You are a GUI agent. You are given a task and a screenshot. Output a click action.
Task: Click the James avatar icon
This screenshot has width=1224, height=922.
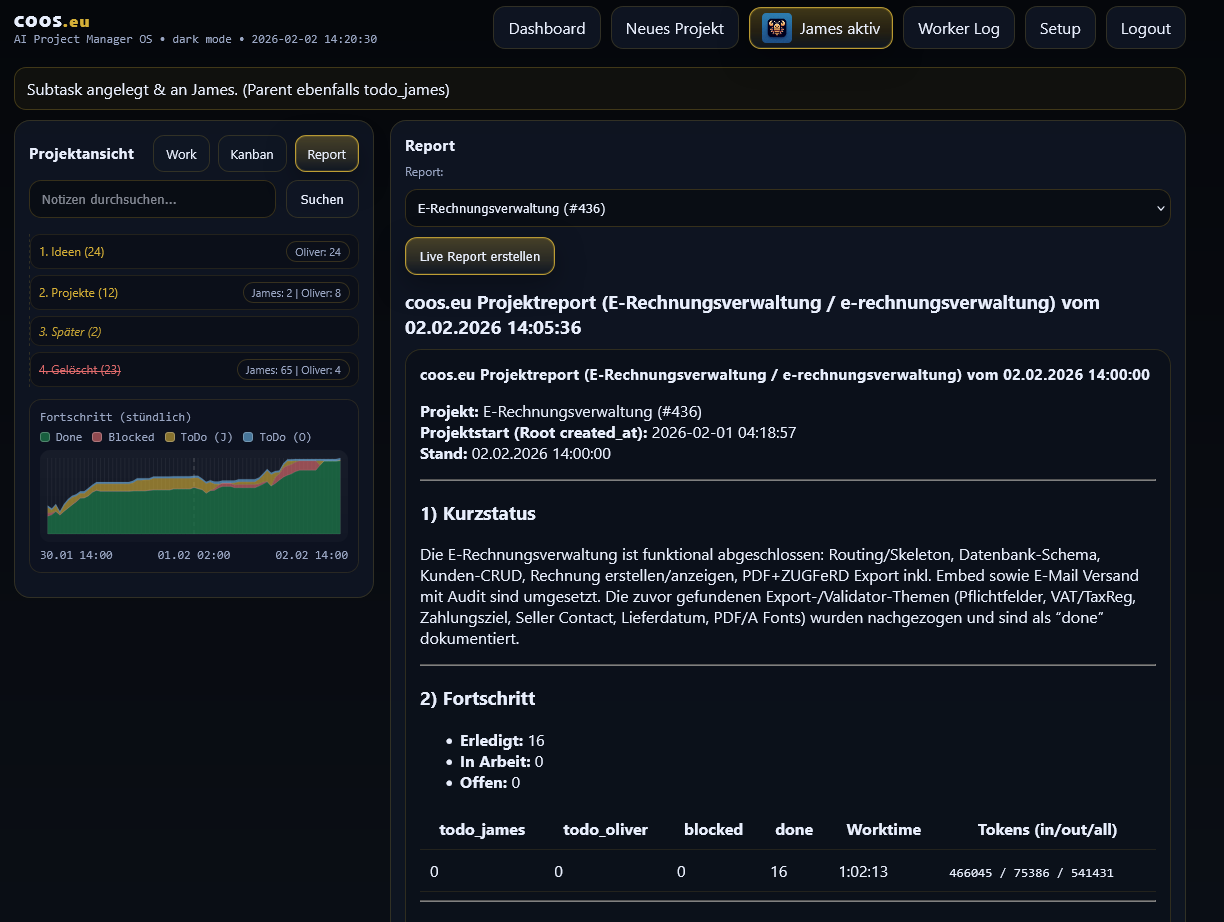[776, 28]
